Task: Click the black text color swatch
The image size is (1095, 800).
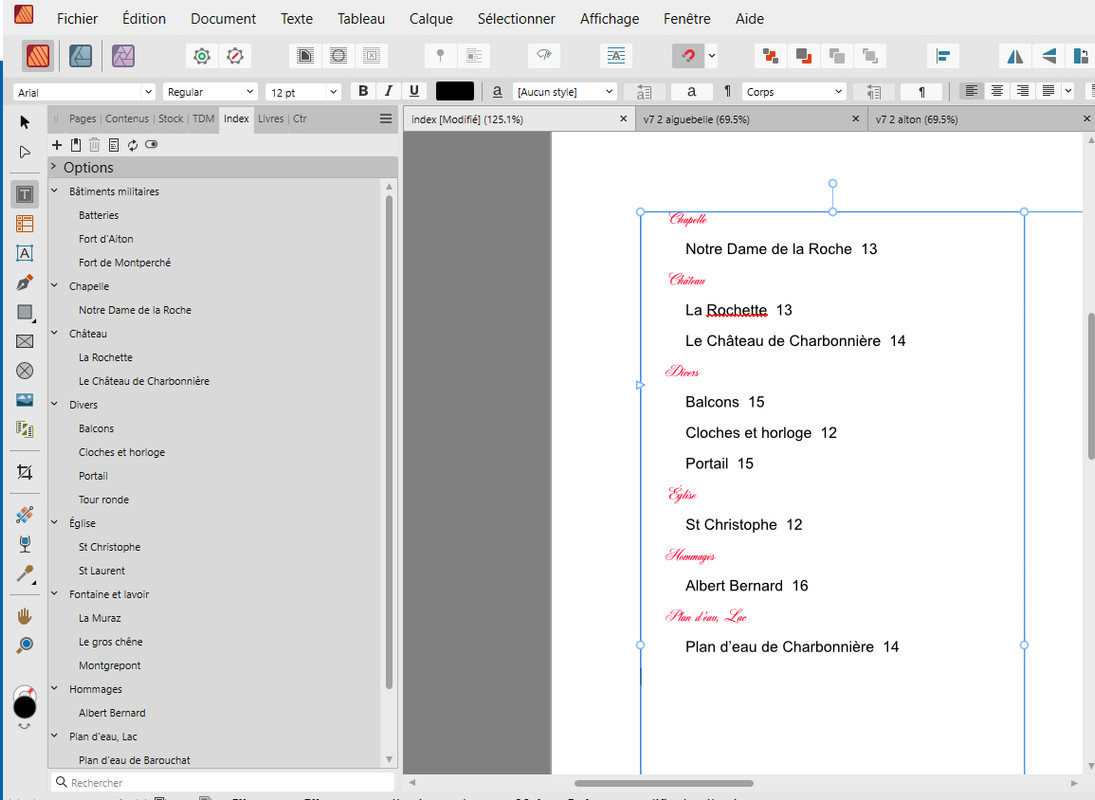Action: [x=455, y=91]
